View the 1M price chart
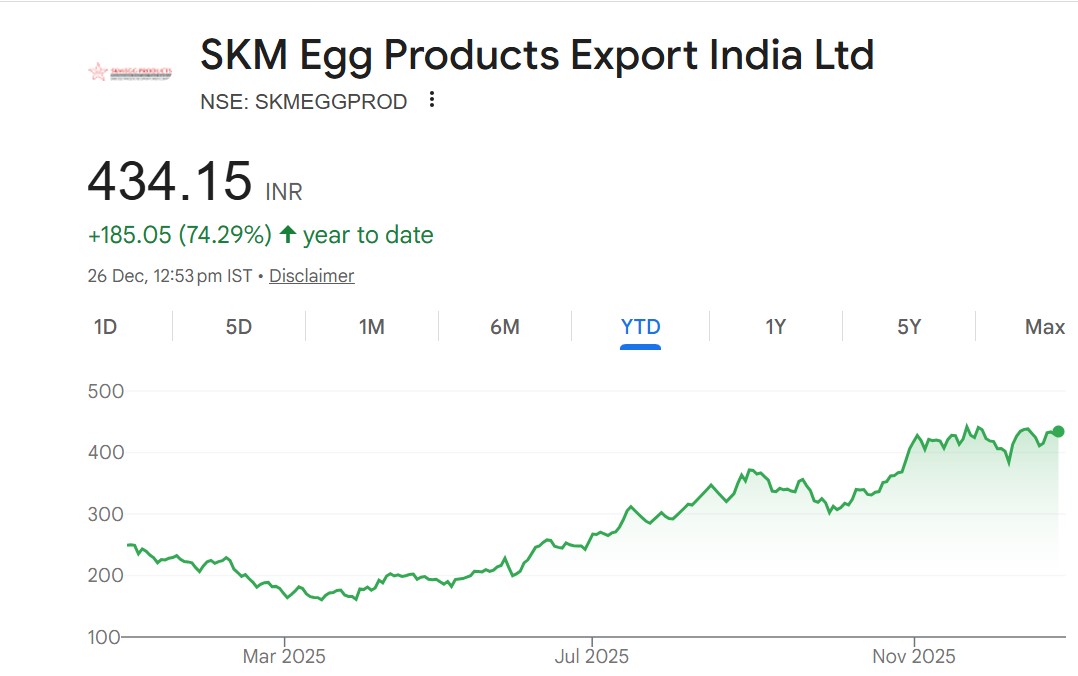The width and height of the screenshot is (1078, 676). (x=372, y=327)
